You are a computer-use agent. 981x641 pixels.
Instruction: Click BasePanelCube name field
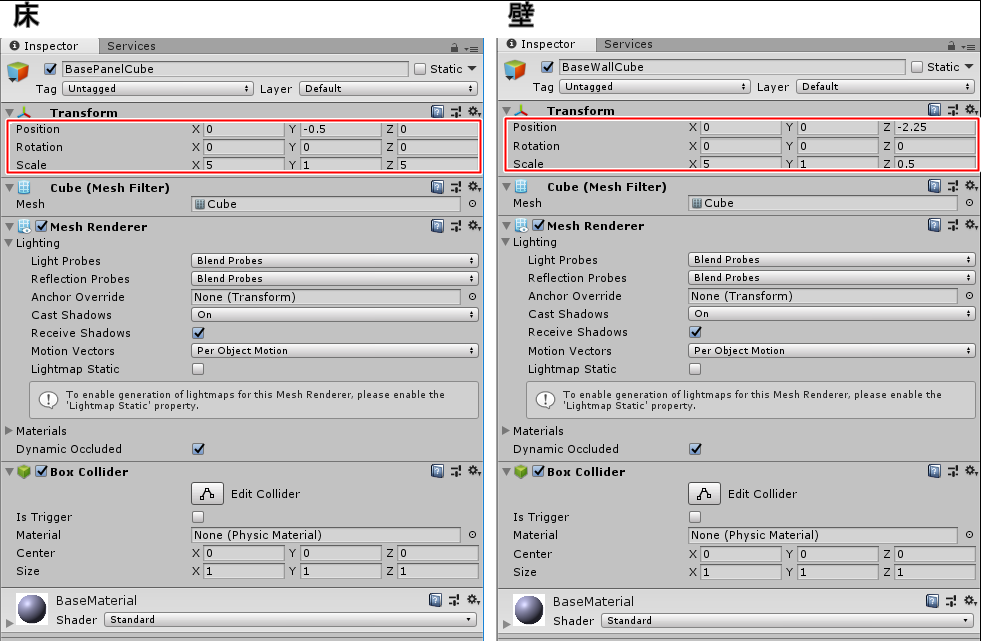[x=235, y=69]
